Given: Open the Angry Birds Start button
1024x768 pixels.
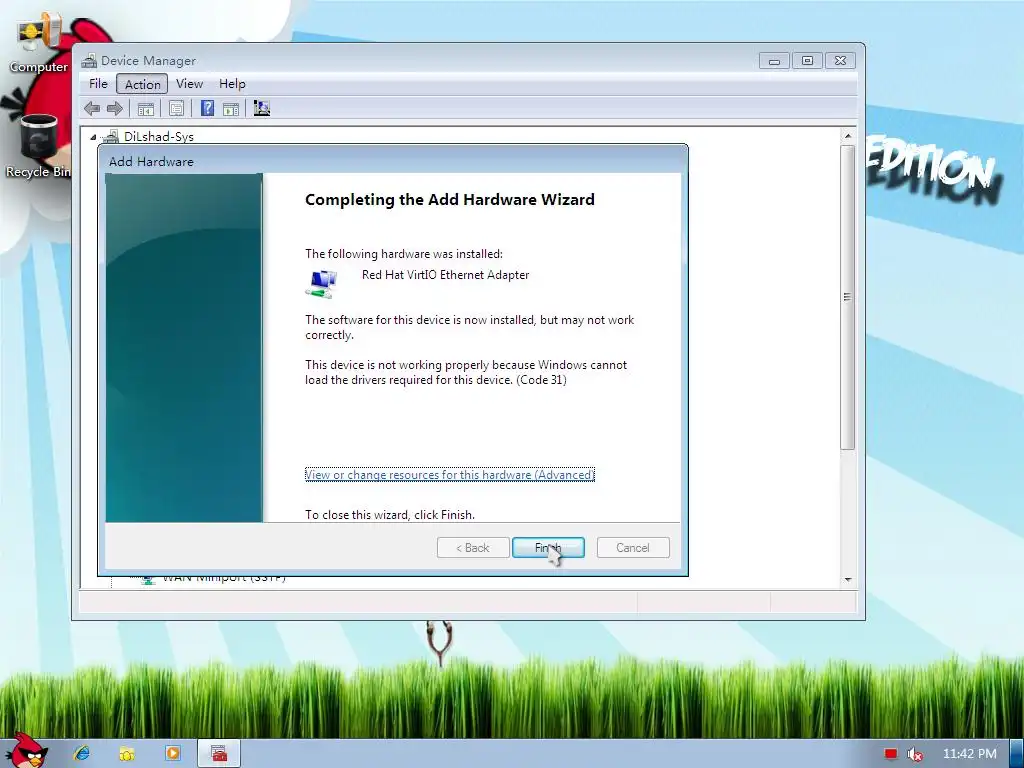Looking at the screenshot, I should [x=27, y=751].
